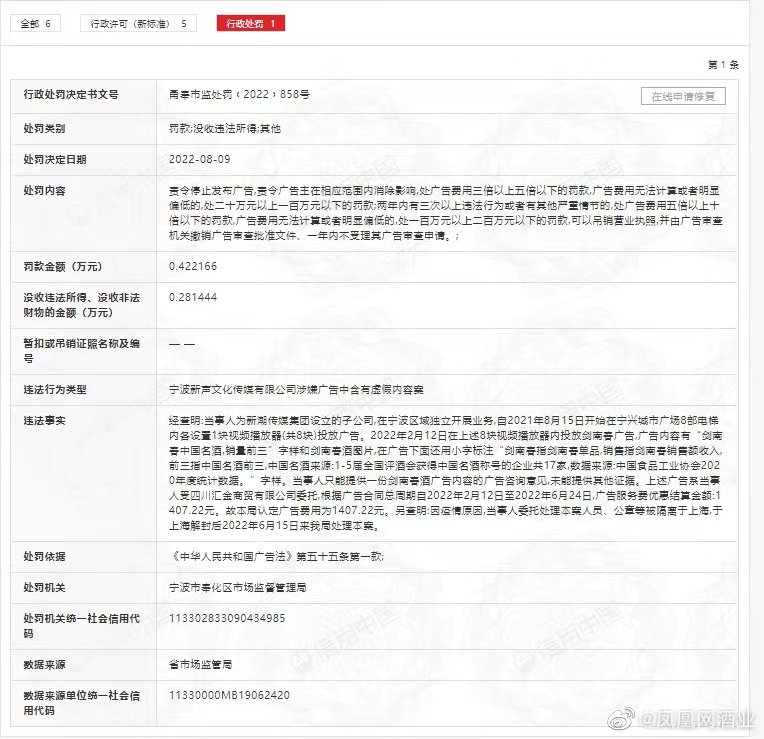Click the 处罚内容 label
This screenshot has height=739, width=764.
(x=44, y=190)
